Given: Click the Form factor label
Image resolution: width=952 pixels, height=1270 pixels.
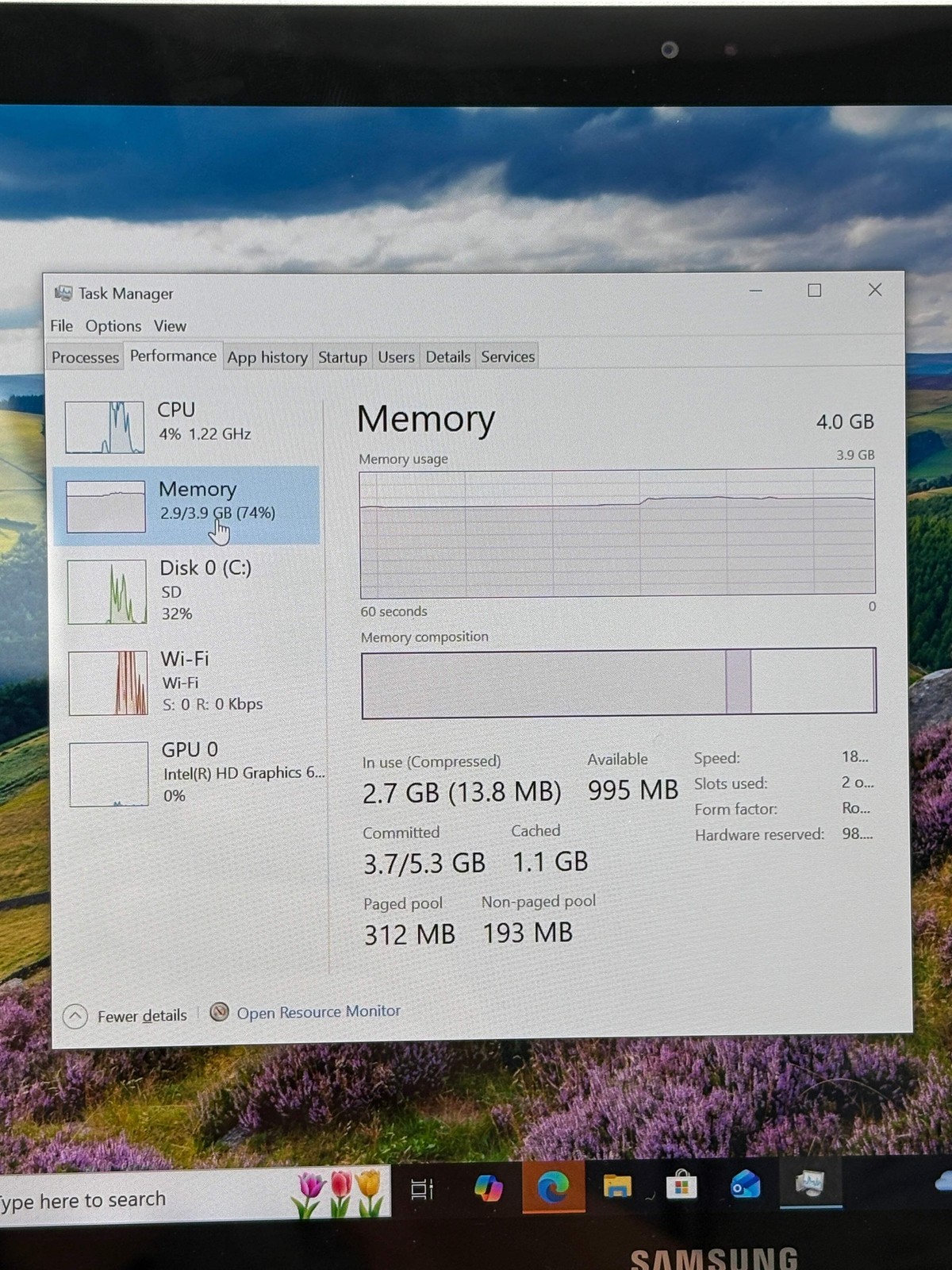Looking at the screenshot, I should tap(735, 810).
